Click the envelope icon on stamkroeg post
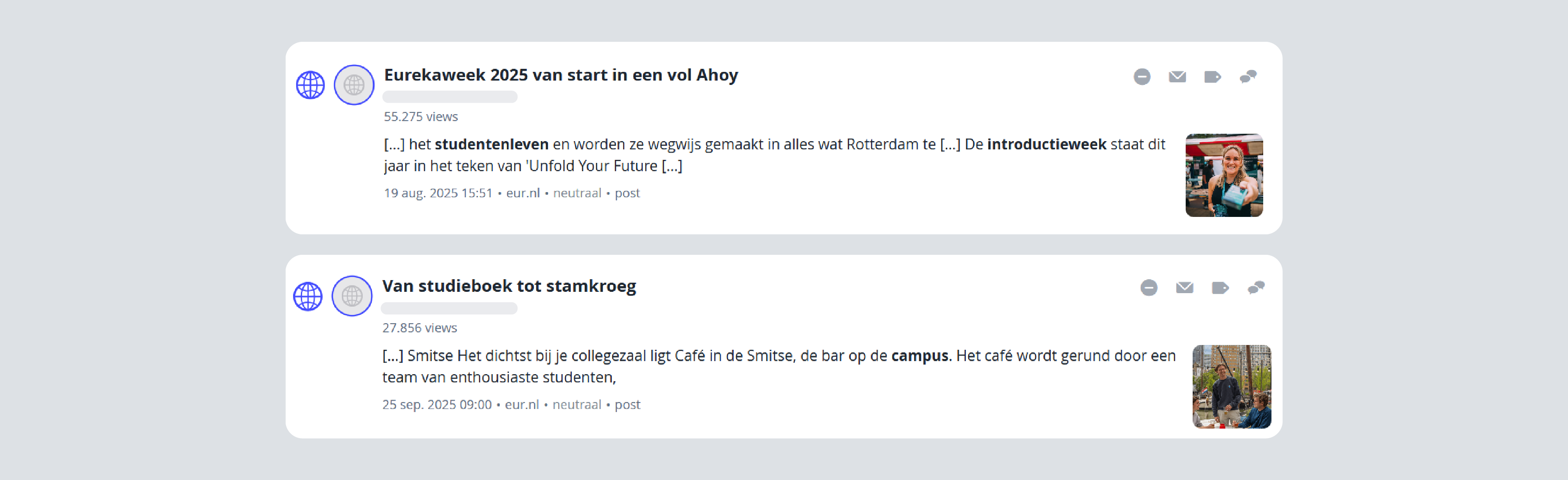This screenshot has height=480, width=1568. pyautogui.click(x=1184, y=287)
